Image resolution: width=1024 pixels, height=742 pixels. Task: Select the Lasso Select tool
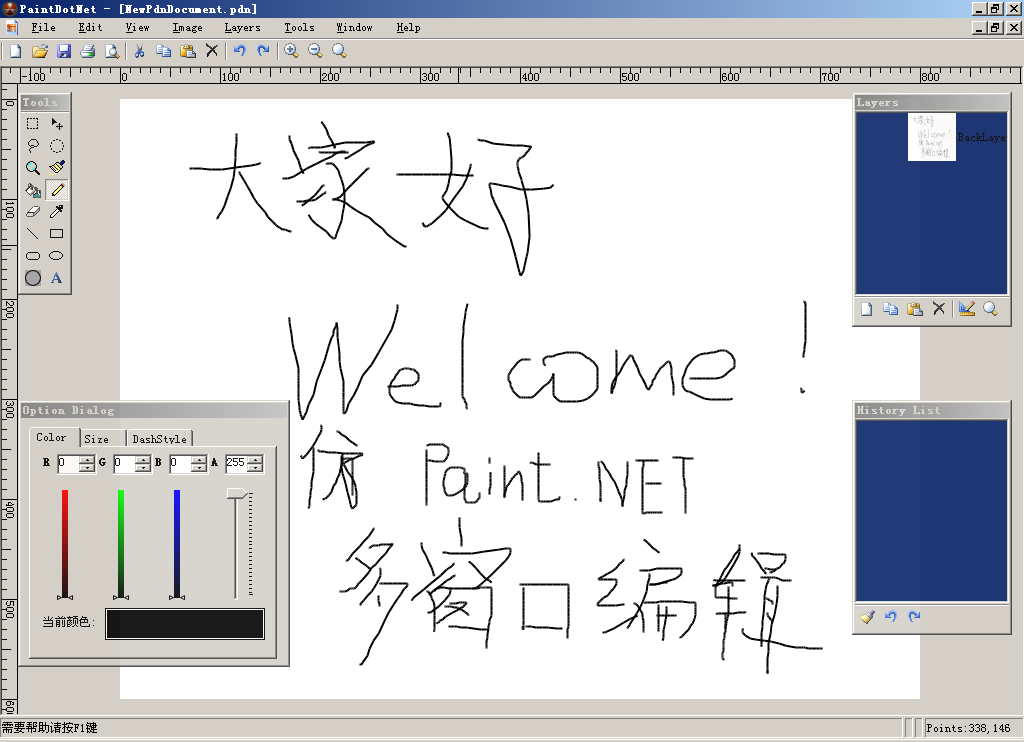(x=33, y=146)
